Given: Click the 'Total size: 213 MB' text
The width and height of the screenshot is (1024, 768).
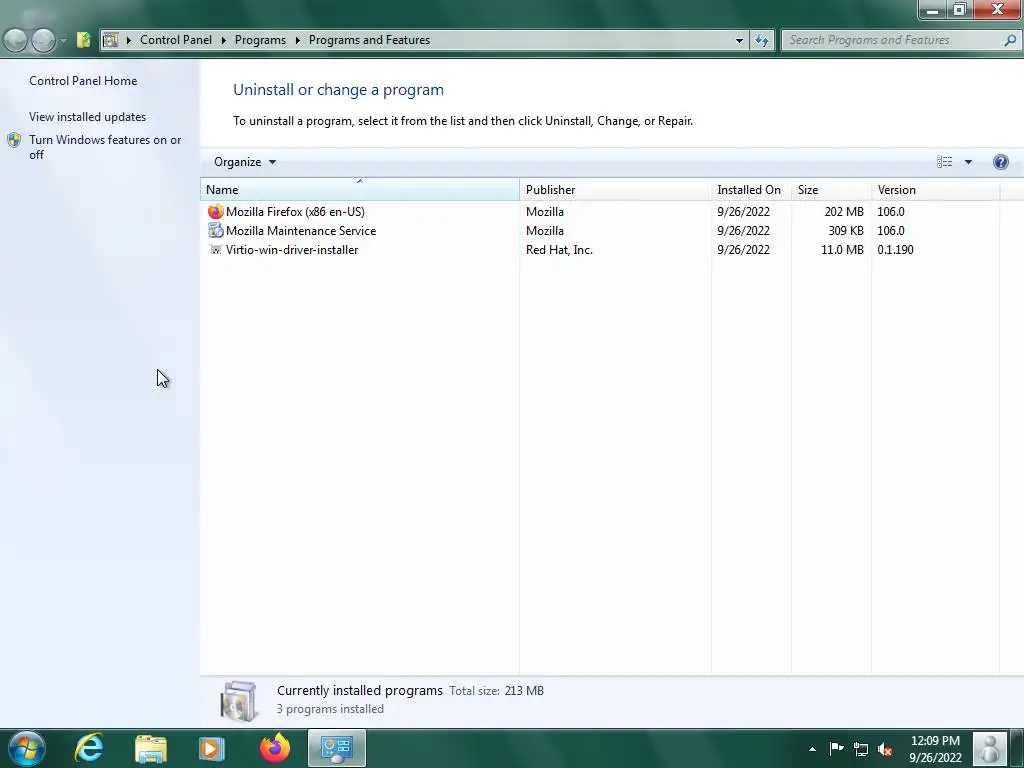Looking at the screenshot, I should [x=496, y=690].
